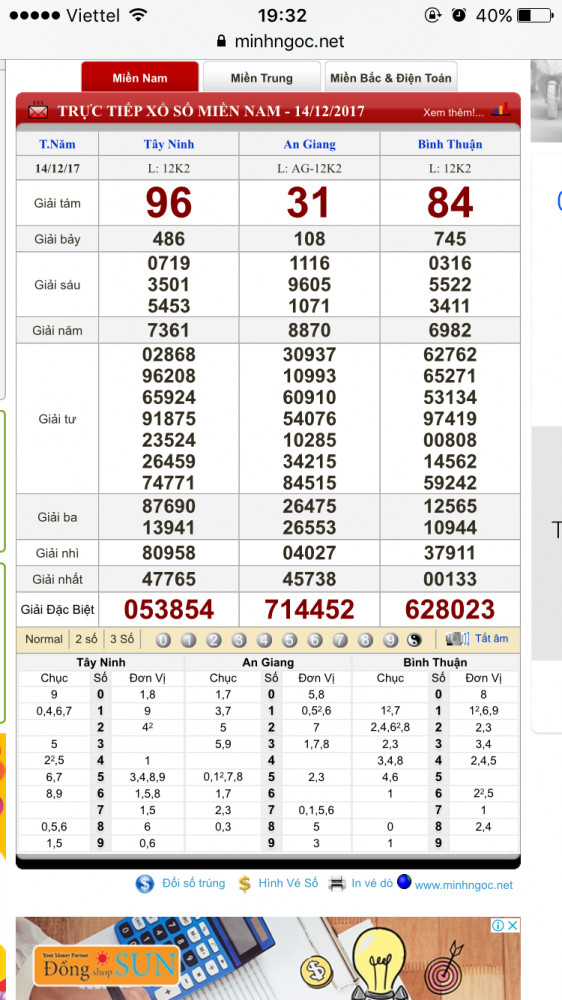
Task: Select the 2 số display mode
Action: point(86,639)
